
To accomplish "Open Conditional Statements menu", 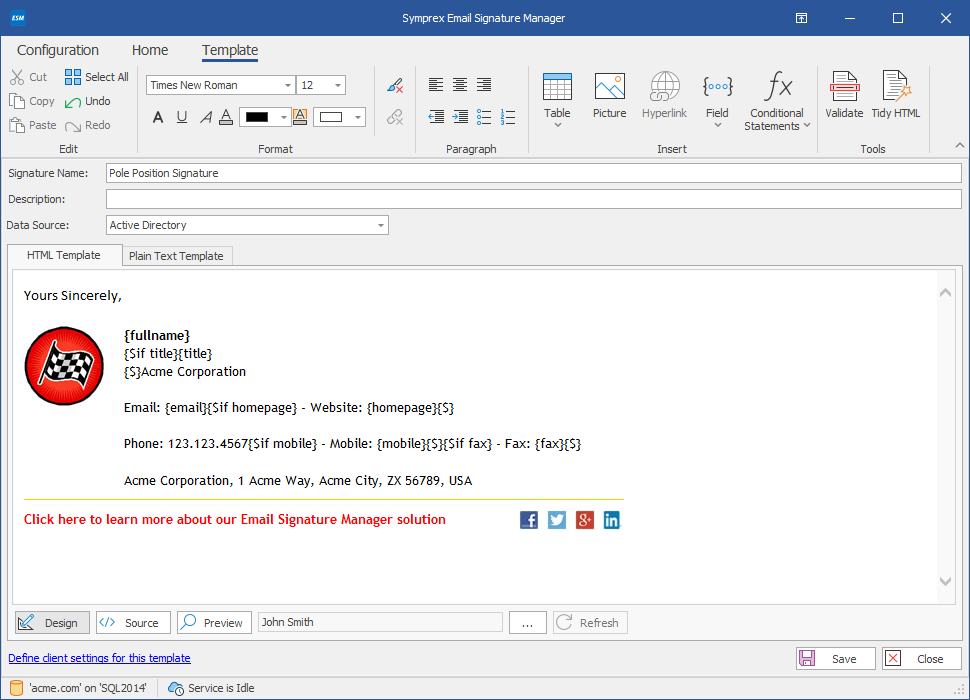I will [777, 101].
